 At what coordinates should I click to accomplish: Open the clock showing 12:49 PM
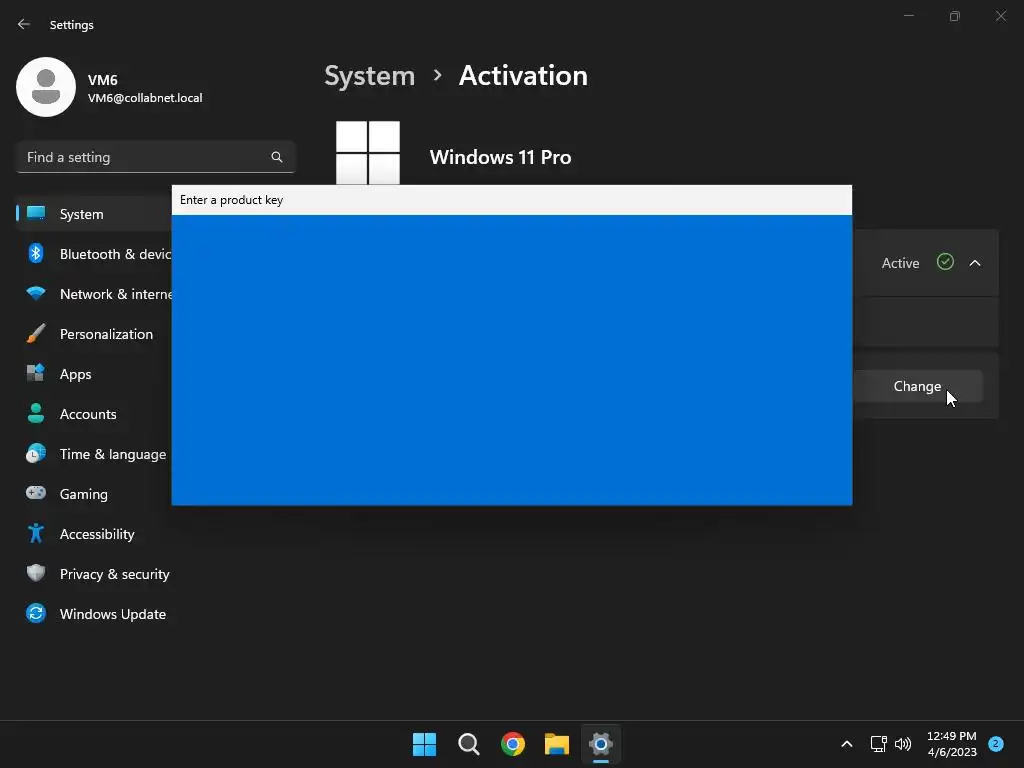(952, 744)
